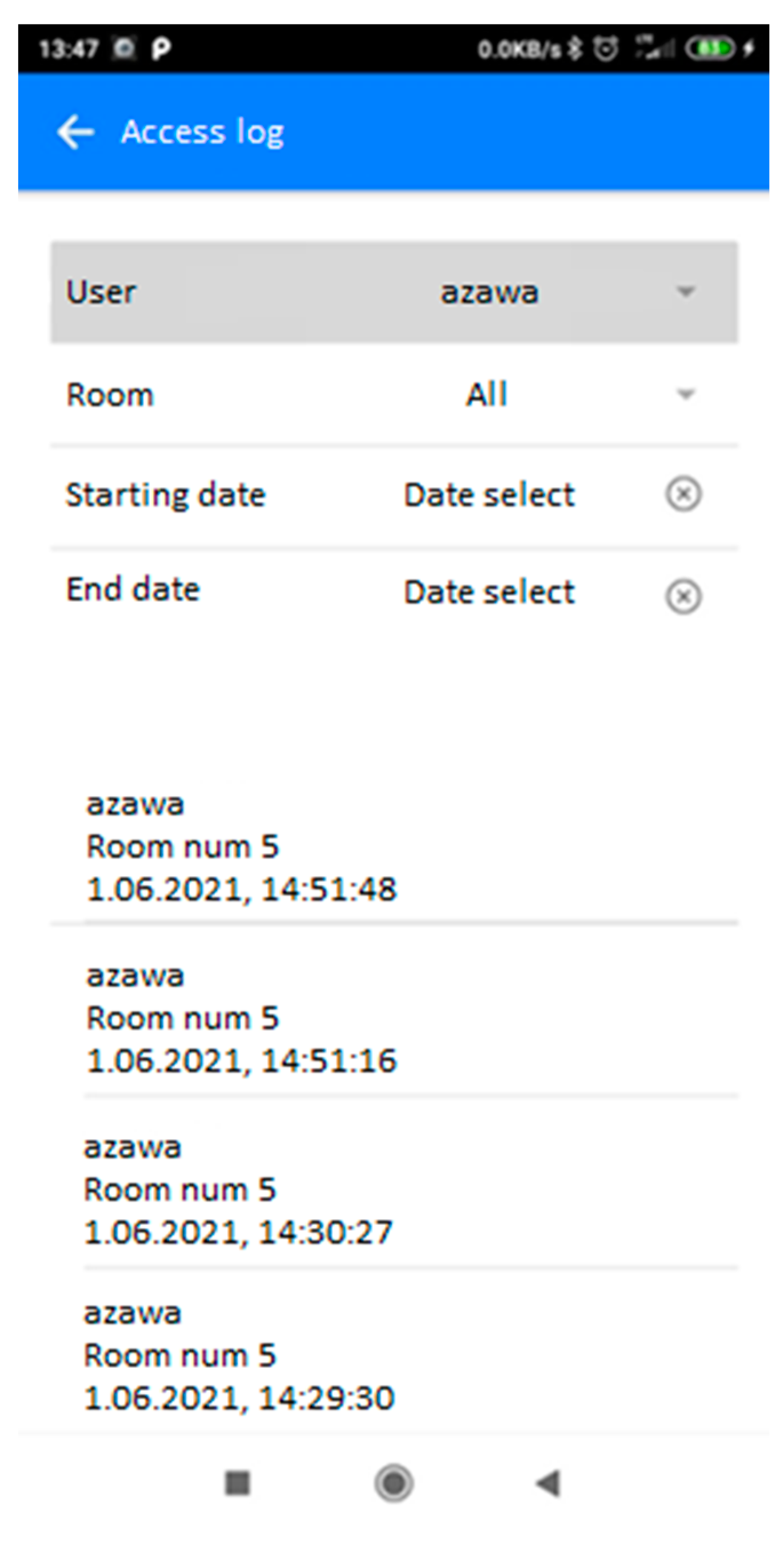The width and height of the screenshot is (784, 1553).
Task: Expand the Room dropdown arrow
Action: point(685,395)
